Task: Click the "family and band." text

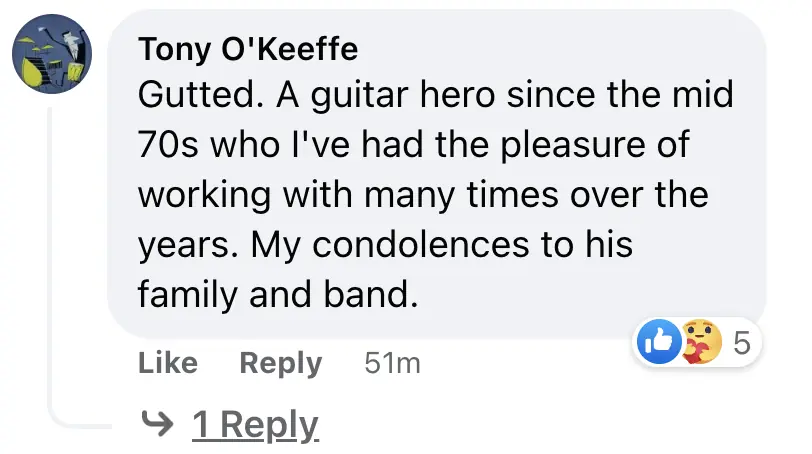Action: (x=276, y=295)
